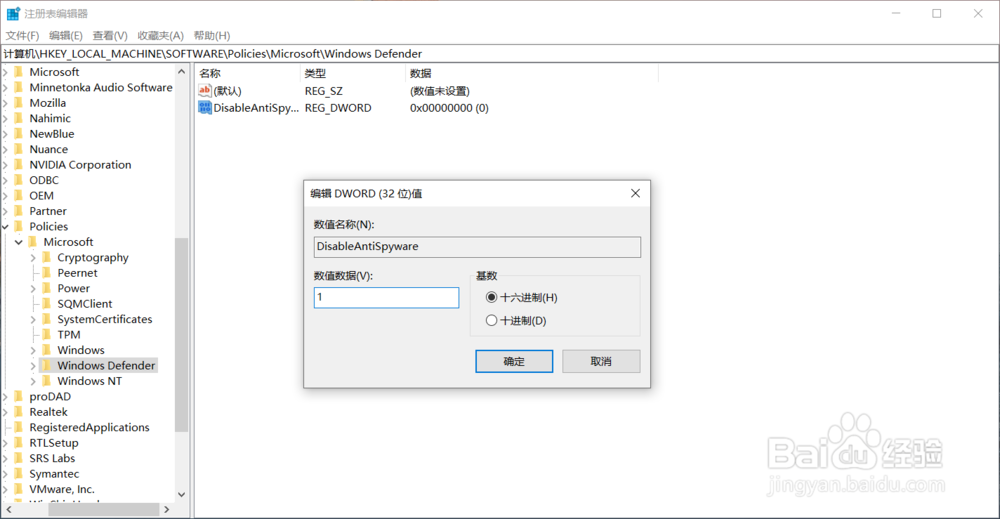Click the Registry Editor app icon in title bar
1000x519 pixels.
tap(13, 13)
